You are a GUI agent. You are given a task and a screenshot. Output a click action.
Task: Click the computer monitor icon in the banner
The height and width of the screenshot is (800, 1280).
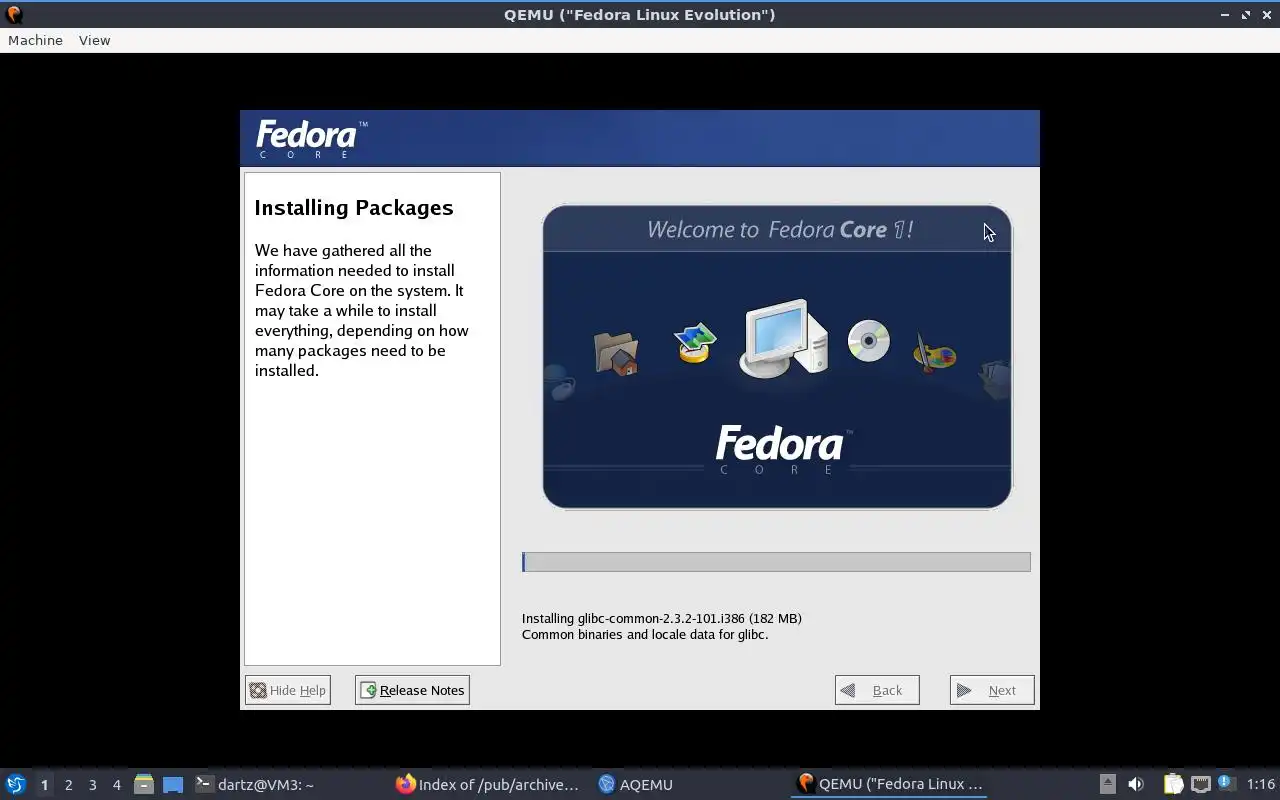(783, 338)
